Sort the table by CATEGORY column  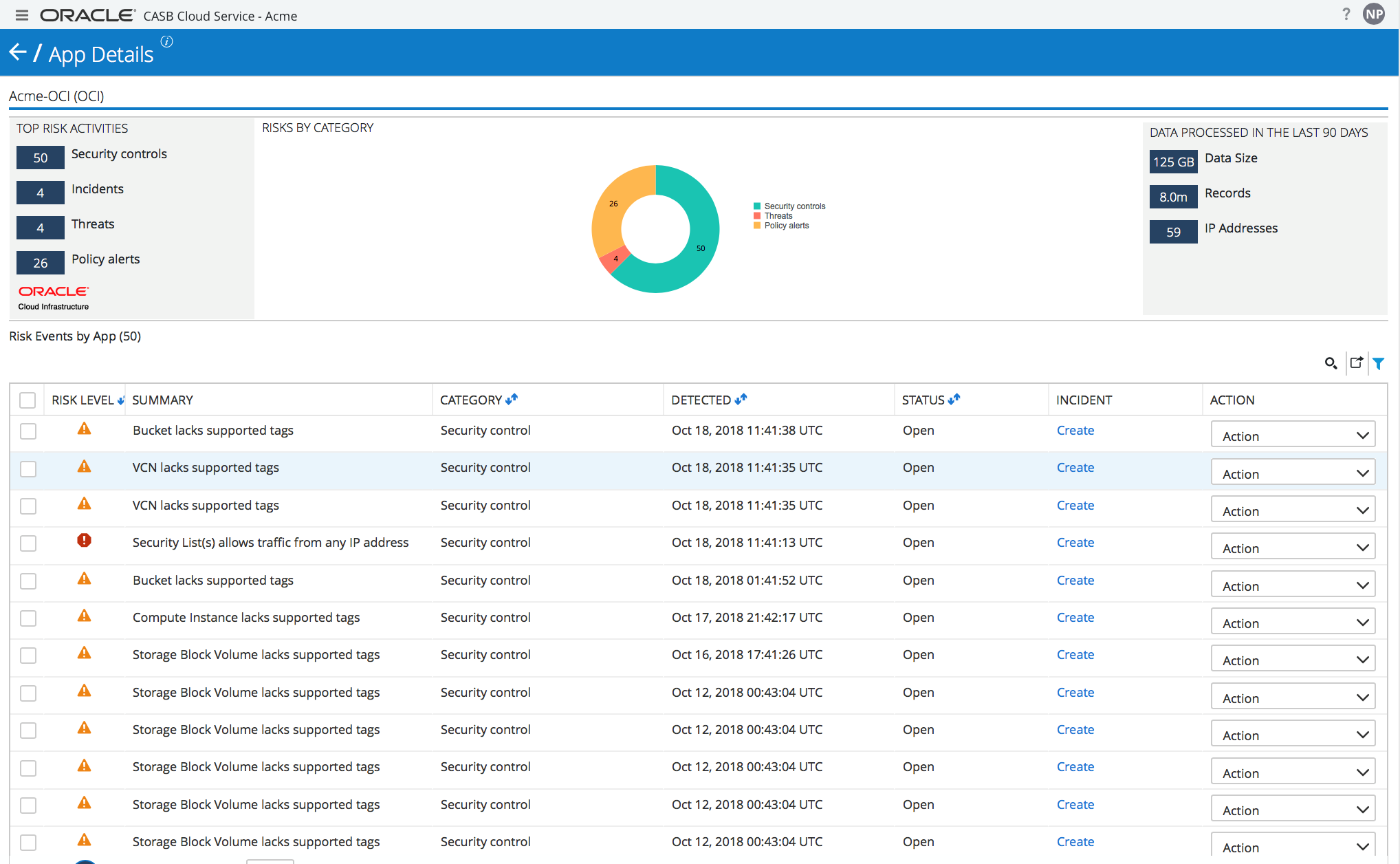[511, 400]
